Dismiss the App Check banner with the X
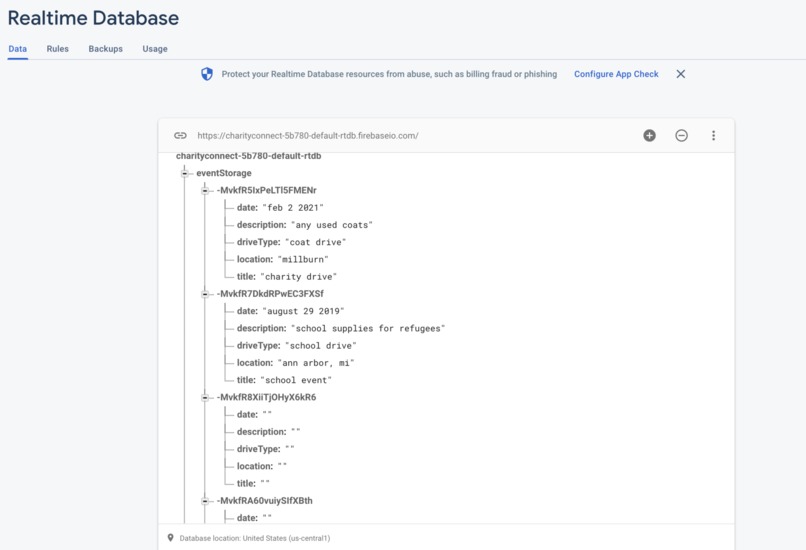The image size is (806, 550). [x=681, y=74]
